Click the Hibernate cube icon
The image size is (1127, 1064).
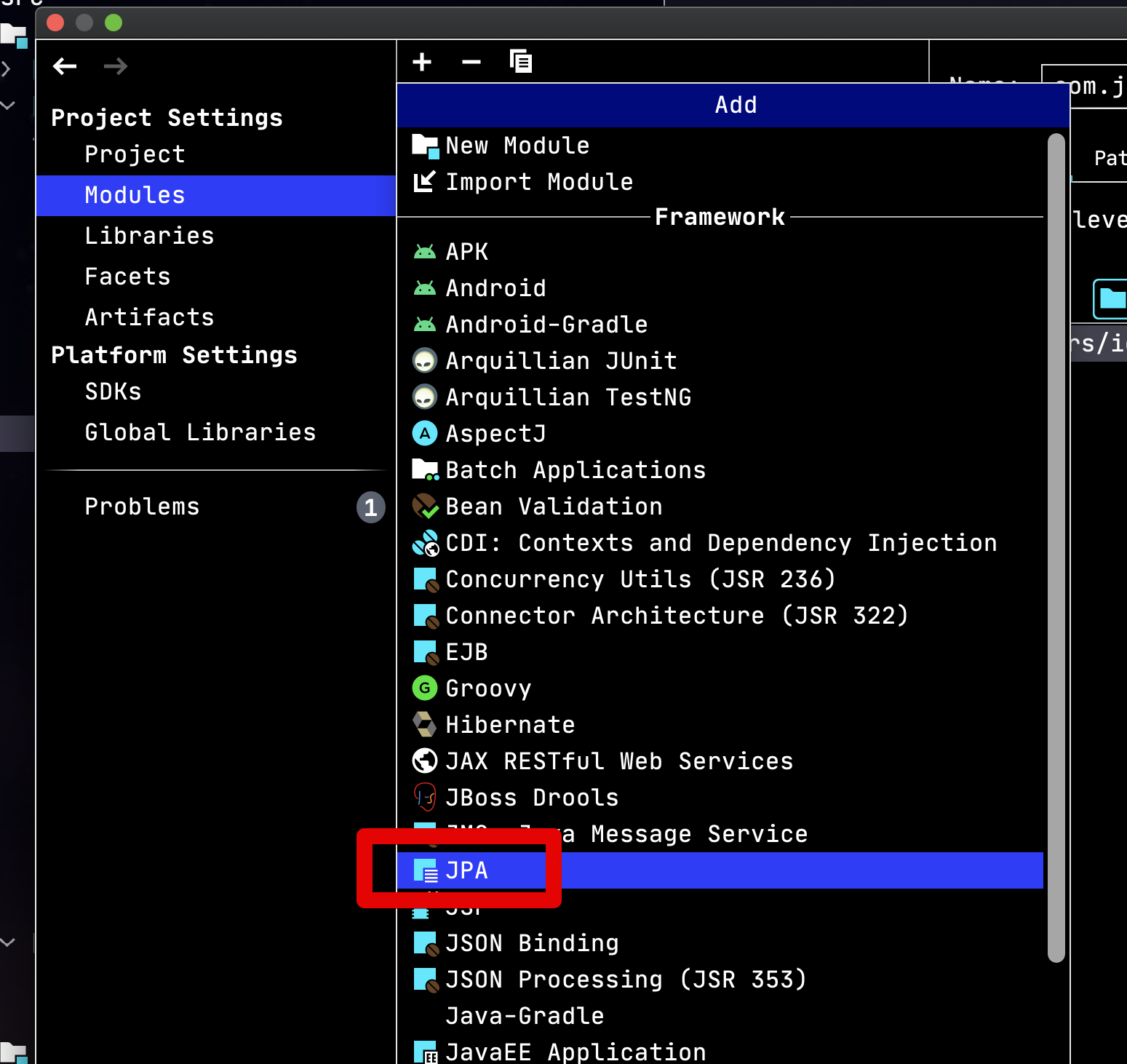click(x=425, y=725)
